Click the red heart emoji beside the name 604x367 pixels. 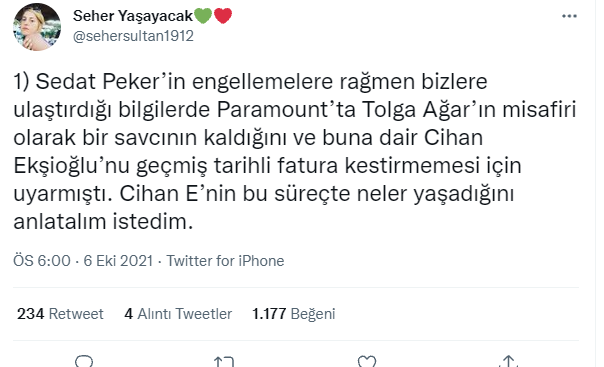223,16
